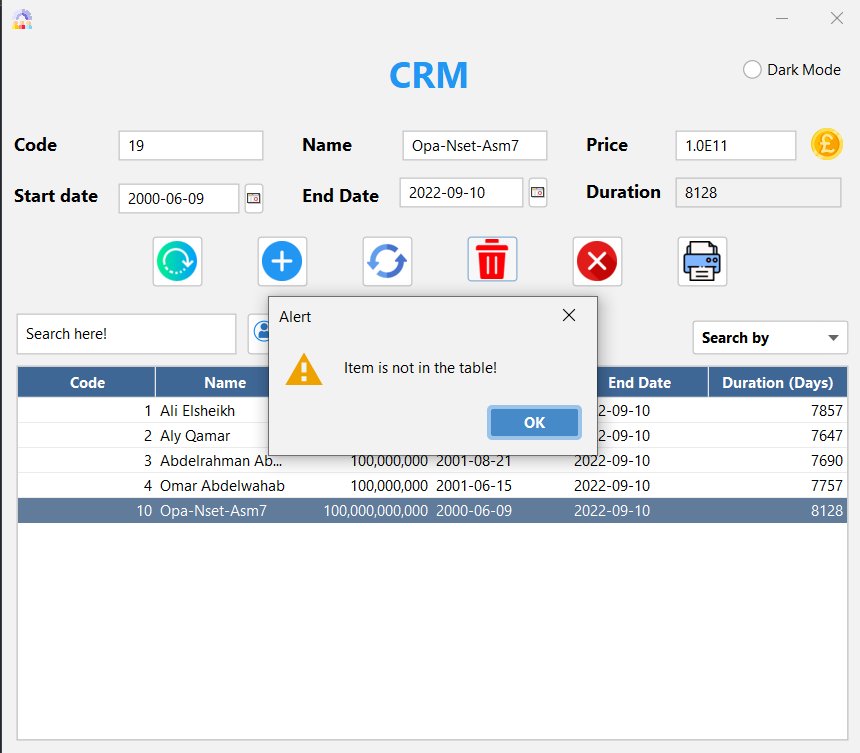Image resolution: width=860 pixels, height=753 pixels.
Task: Click the Start date field 2000-06-09
Action: click(x=179, y=198)
